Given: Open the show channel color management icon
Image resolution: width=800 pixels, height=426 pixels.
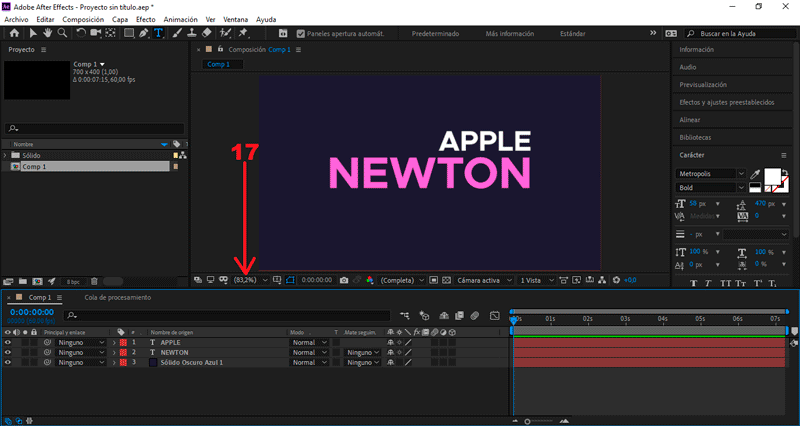Looking at the screenshot, I should pyautogui.click(x=369, y=280).
